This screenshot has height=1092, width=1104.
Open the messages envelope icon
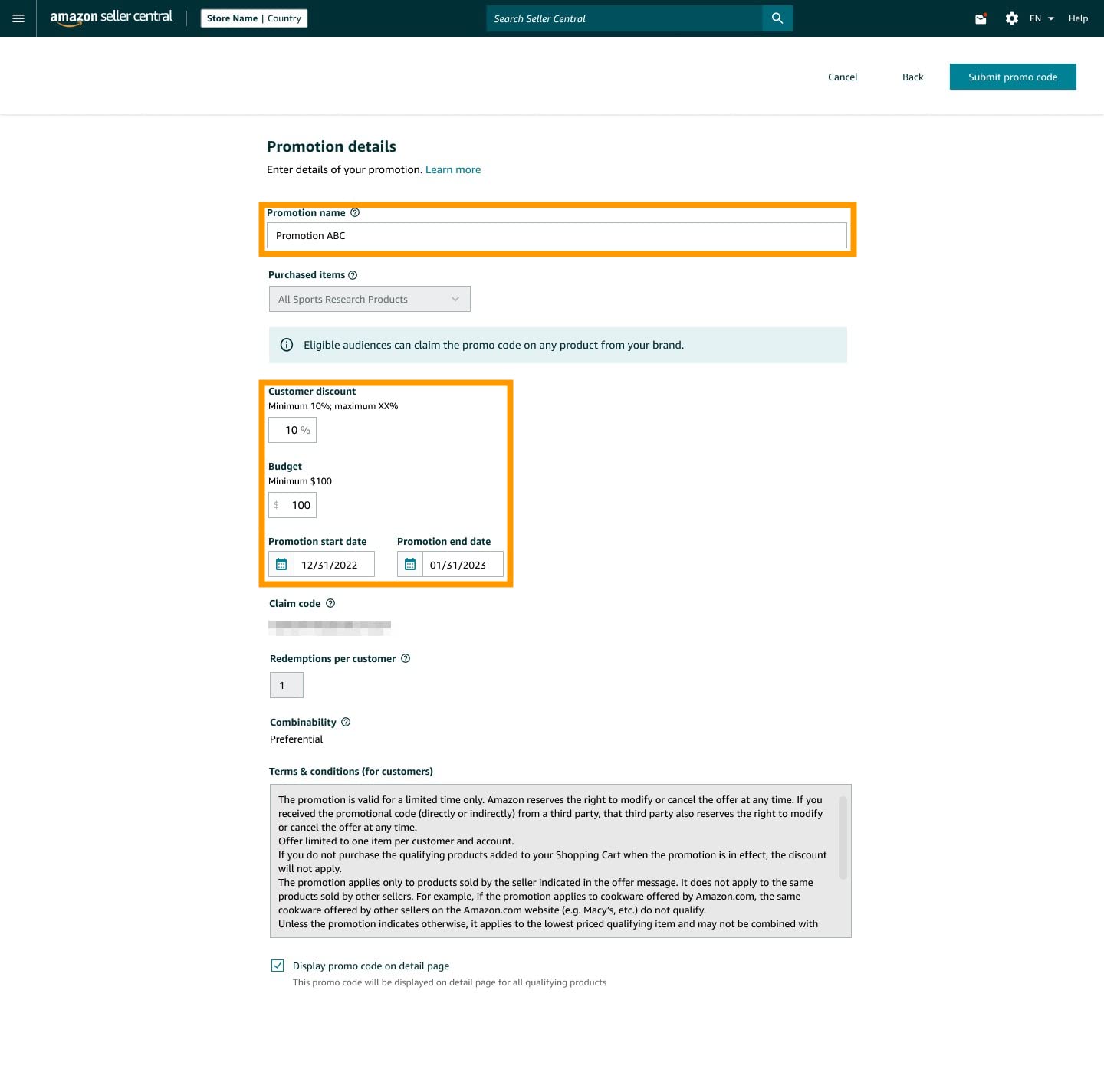(981, 18)
